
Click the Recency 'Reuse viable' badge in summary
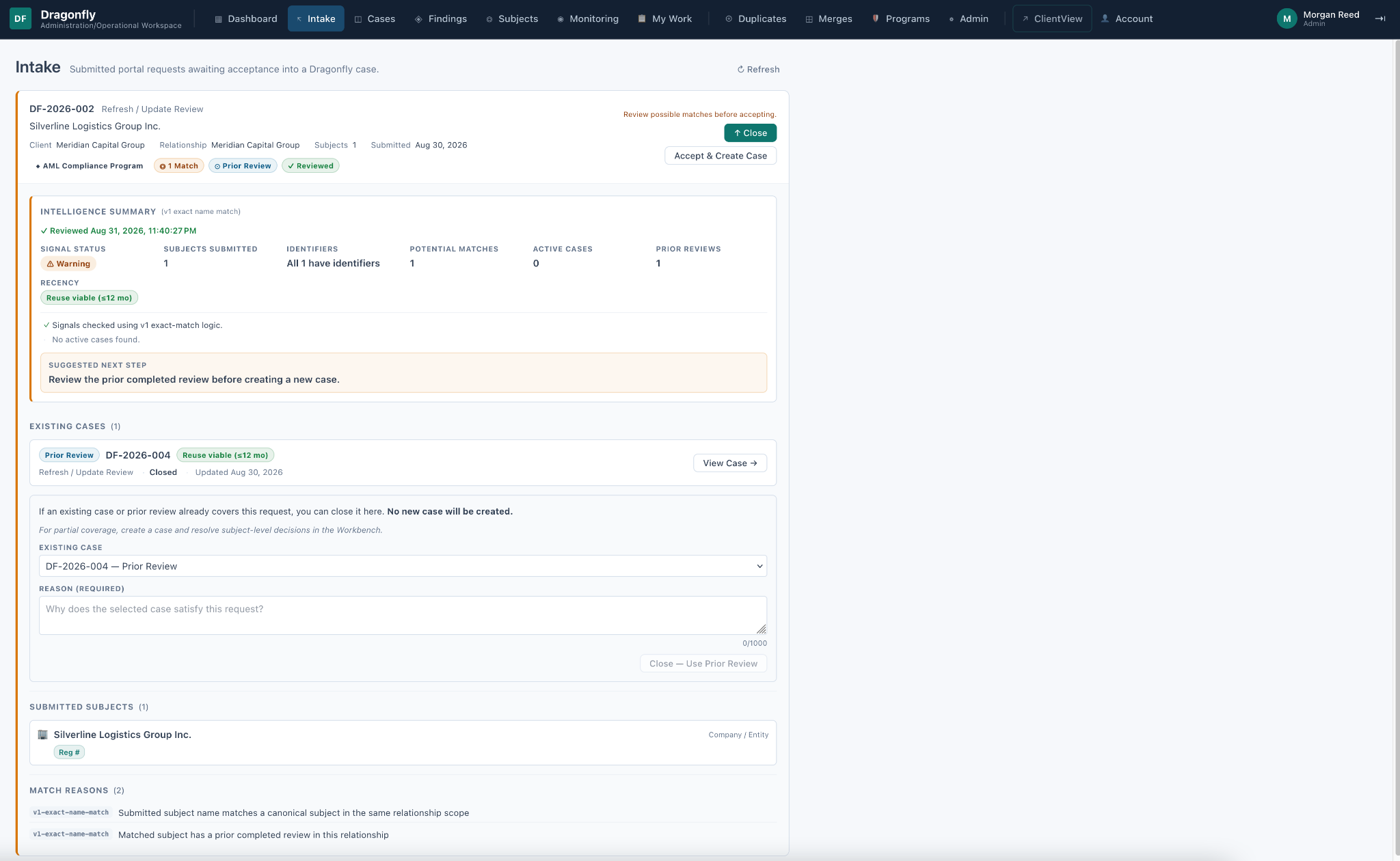click(x=89, y=298)
